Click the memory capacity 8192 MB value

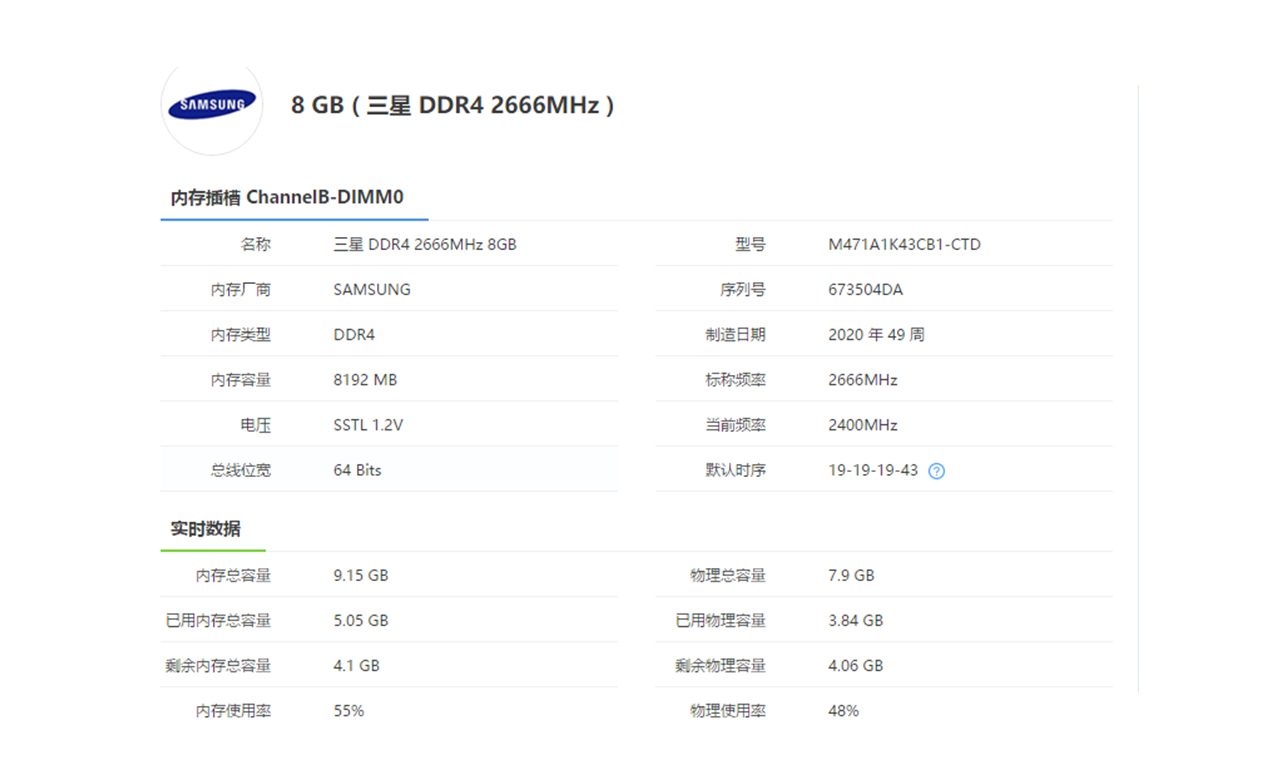[x=365, y=380]
